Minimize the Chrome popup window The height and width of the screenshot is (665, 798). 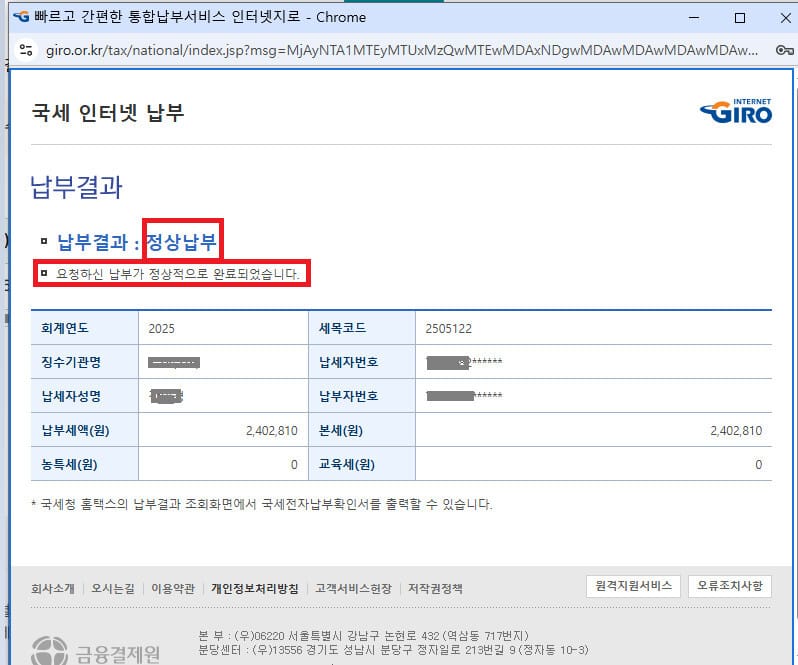click(694, 18)
